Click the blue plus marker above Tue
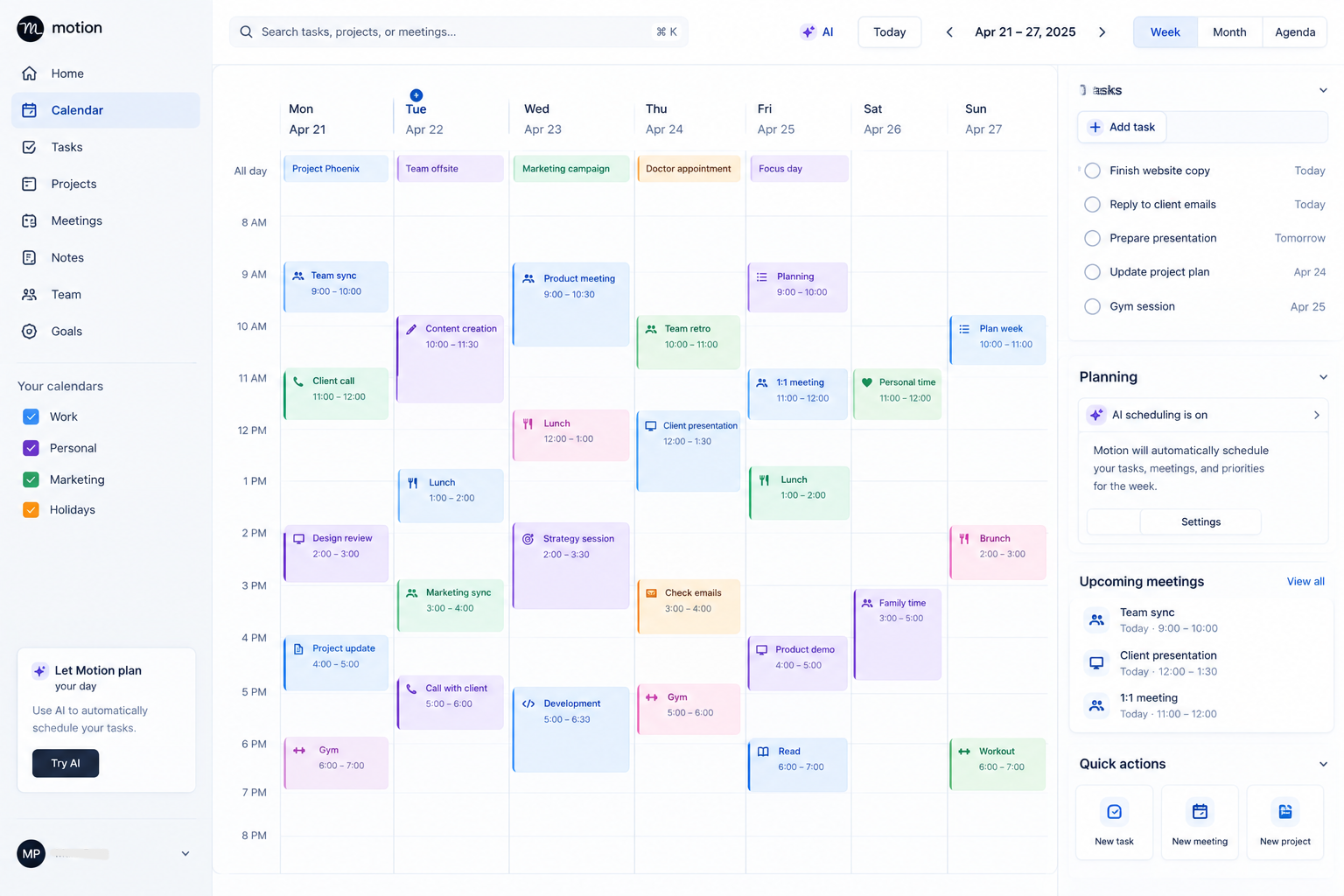The width and height of the screenshot is (1344, 896). click(x=416, y=94)
